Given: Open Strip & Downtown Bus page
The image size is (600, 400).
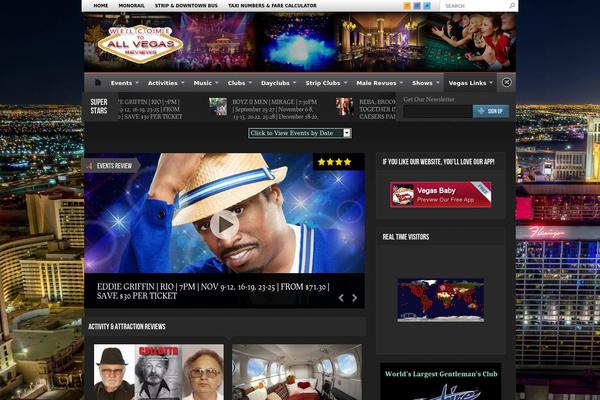Looking at the screenshot, I should point(186,6).
